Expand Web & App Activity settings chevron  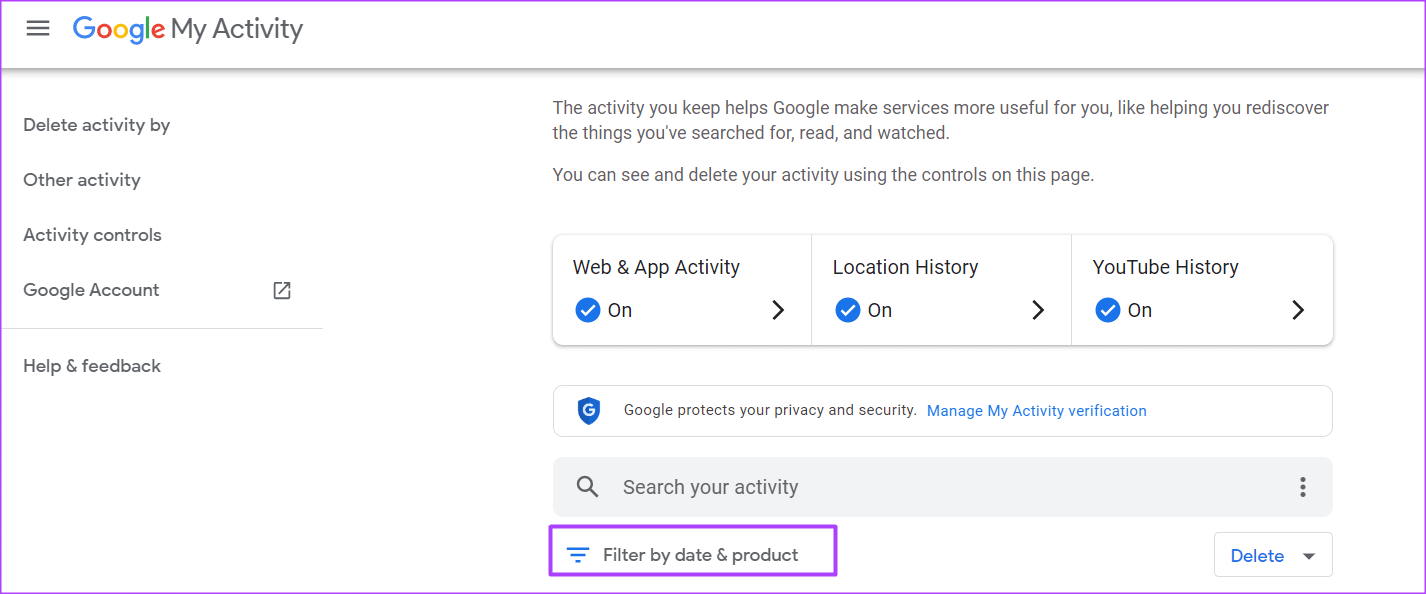pyautogui.click(x=778, y=310)
